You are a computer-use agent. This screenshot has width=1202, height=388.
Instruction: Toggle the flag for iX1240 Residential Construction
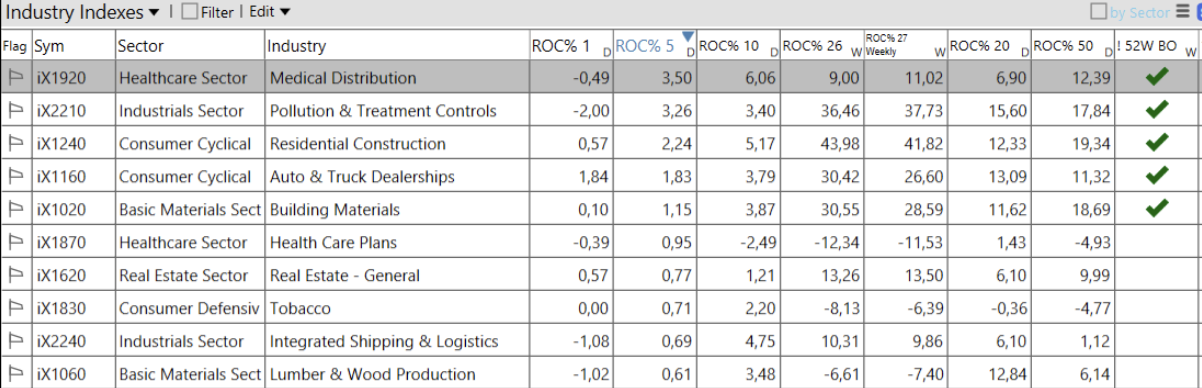15,144
